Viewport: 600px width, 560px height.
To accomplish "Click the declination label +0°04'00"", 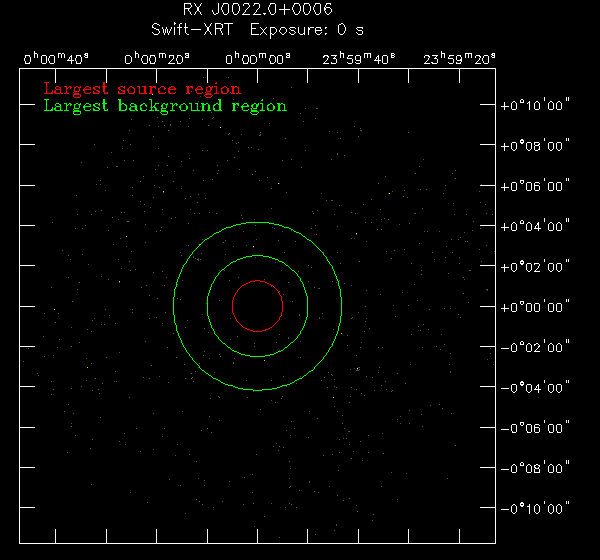I will tap(535, 226).
